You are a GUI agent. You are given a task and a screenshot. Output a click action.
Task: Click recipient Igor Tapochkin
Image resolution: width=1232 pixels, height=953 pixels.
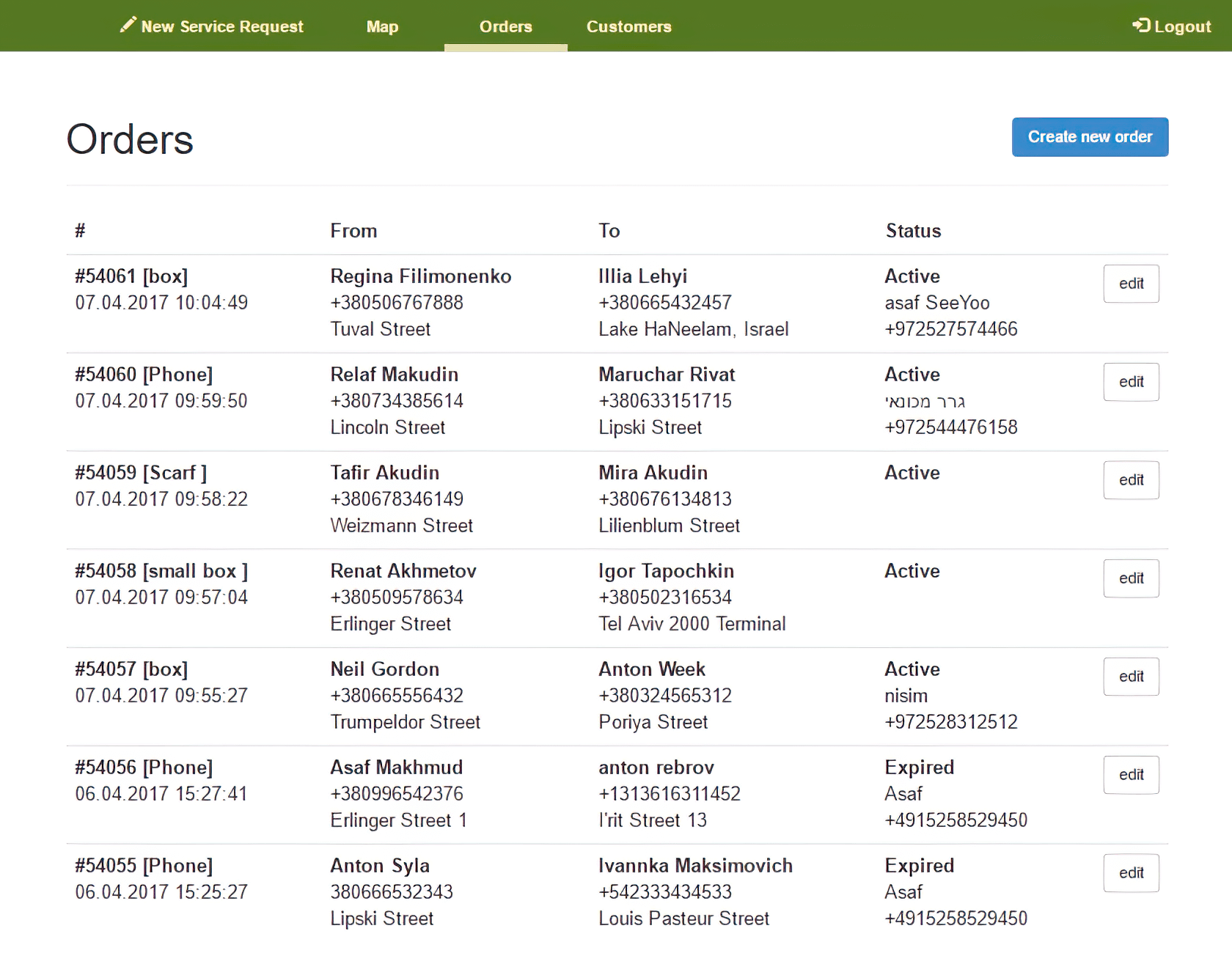click(x=665, y=571)
